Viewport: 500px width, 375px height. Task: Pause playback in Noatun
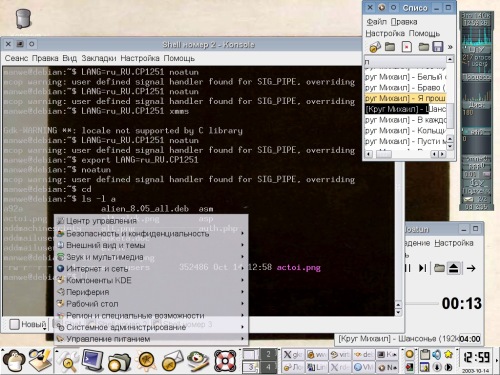point(408,268)
